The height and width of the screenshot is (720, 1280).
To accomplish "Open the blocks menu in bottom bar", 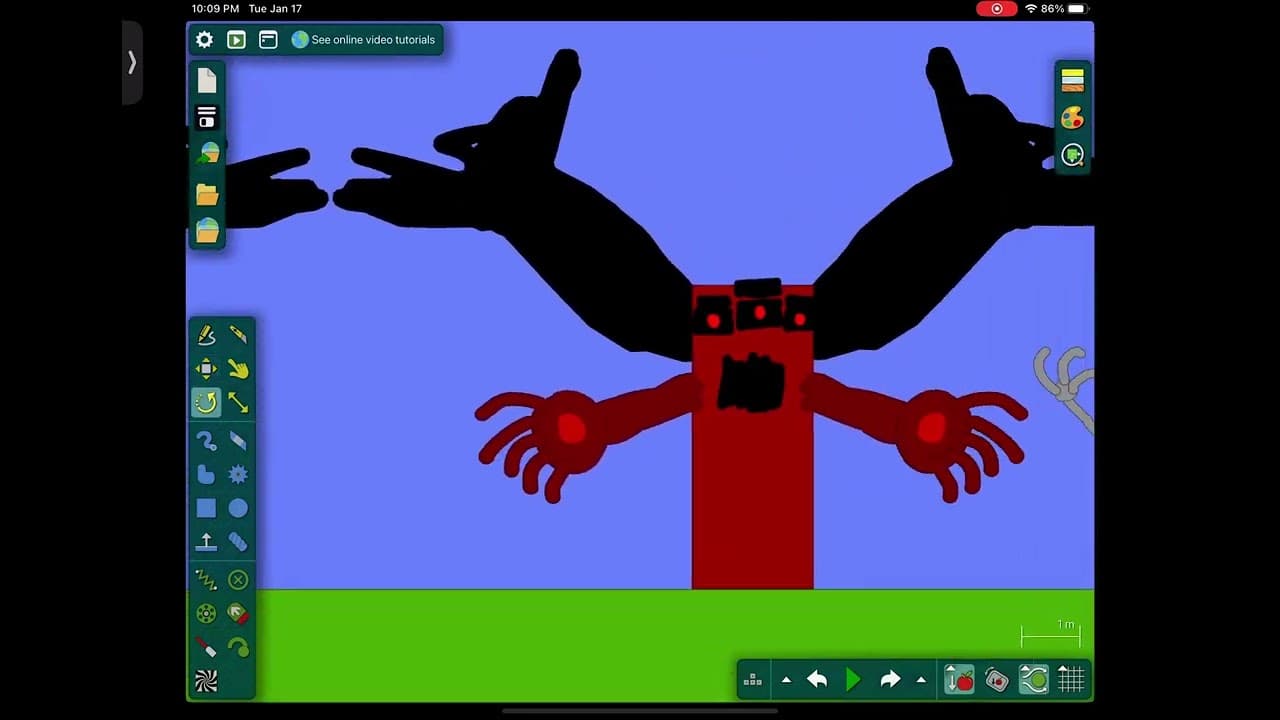I will (753, 680).
